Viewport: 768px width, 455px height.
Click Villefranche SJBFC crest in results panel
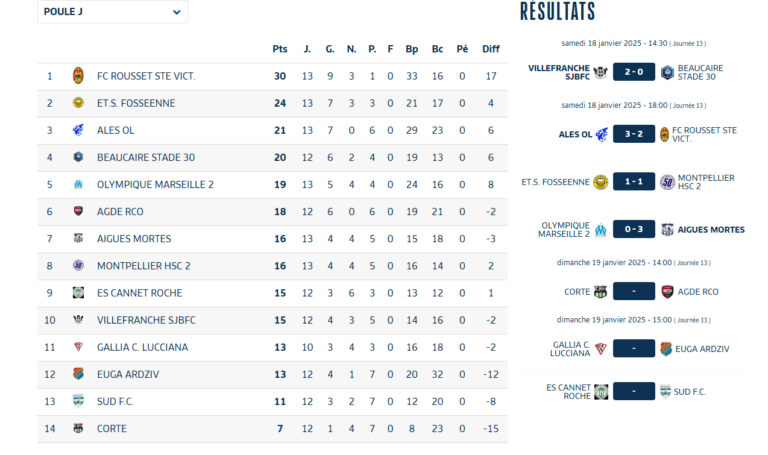(600, 72)
